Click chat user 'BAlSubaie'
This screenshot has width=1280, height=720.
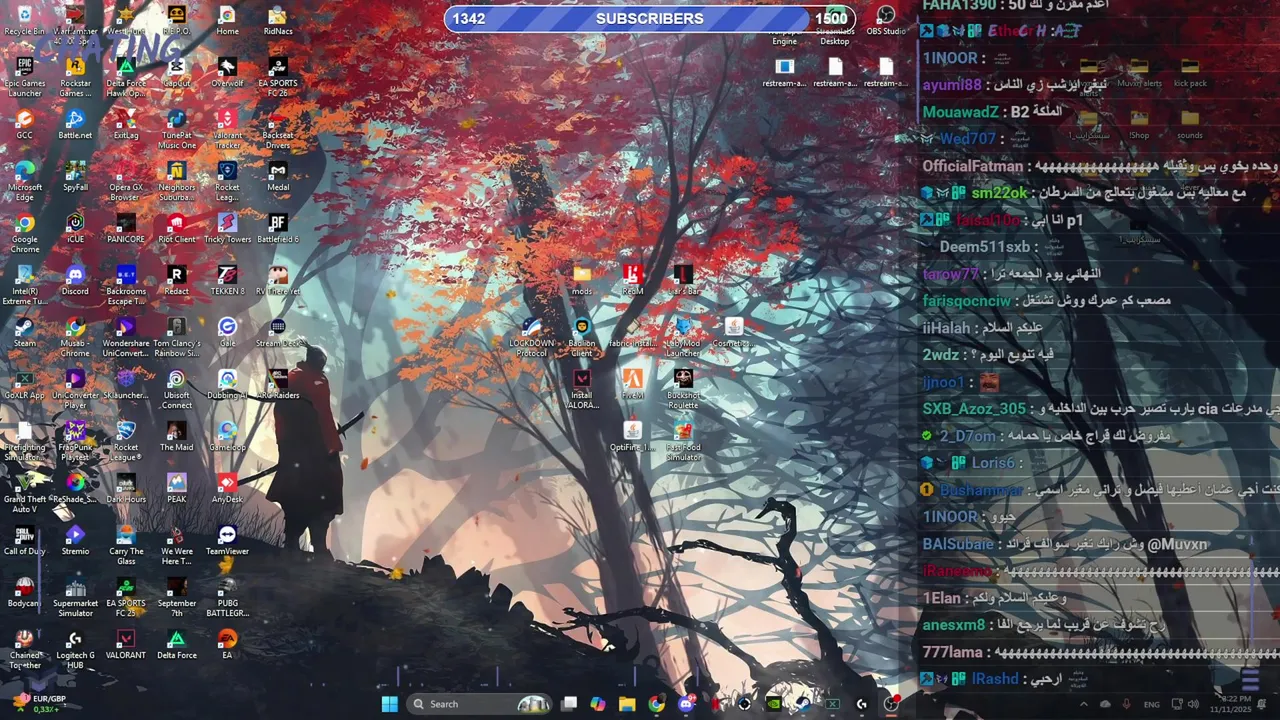point(958,544)
